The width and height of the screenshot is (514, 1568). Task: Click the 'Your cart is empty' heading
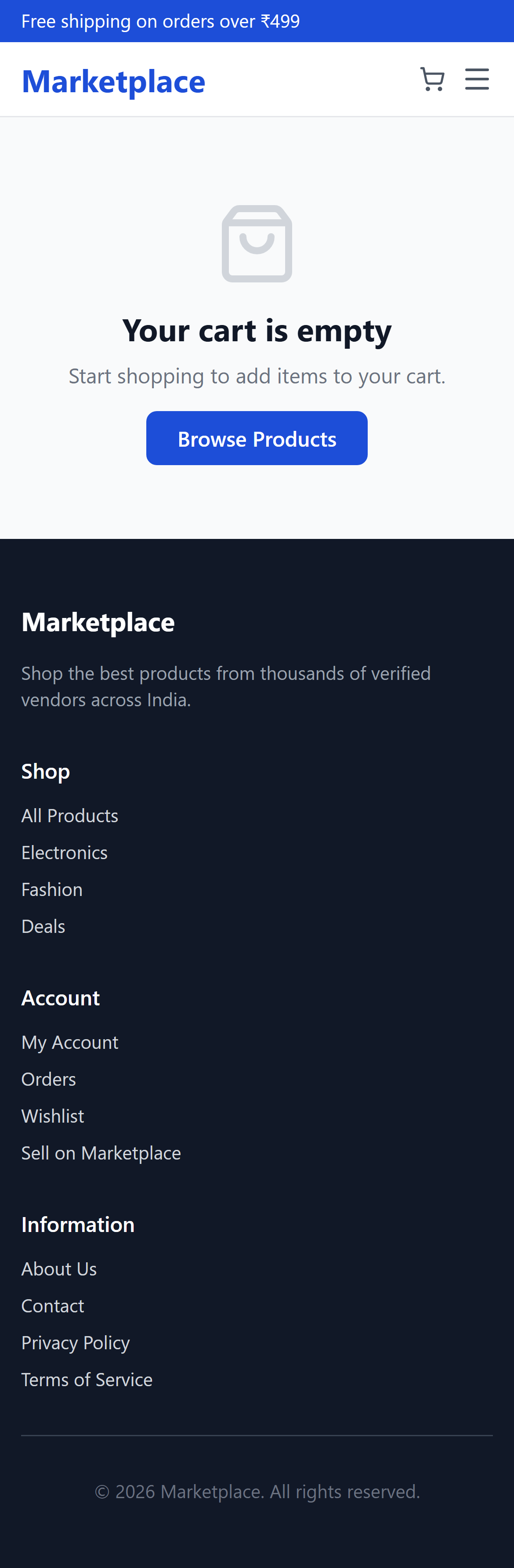click(x=257, y=331)
